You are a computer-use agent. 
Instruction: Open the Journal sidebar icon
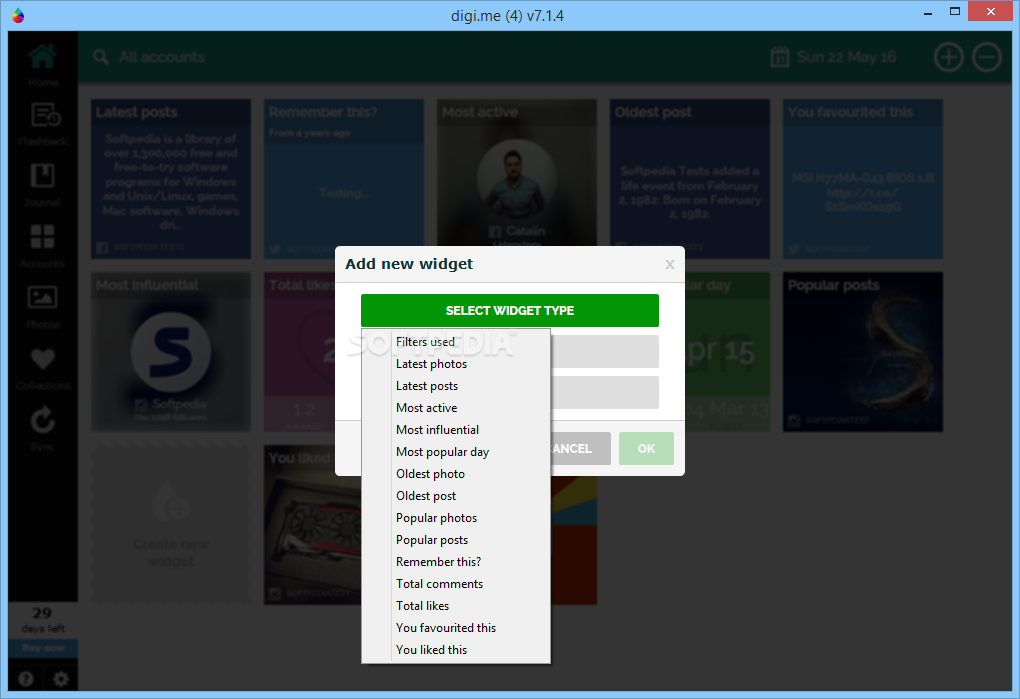42,176
